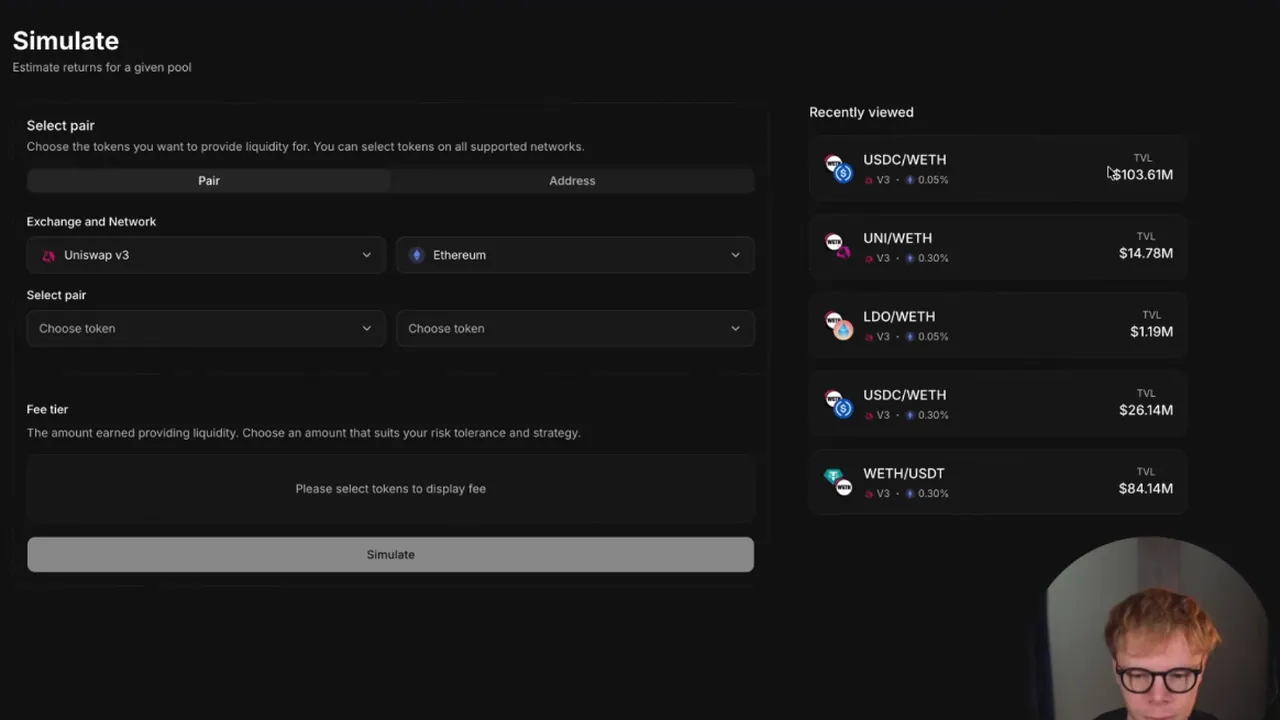The width and height of the screenshot is (1280, 720).
Task: Click the USDC/WETH 0.30% token pair icon
Action: (x=838, y=404)
